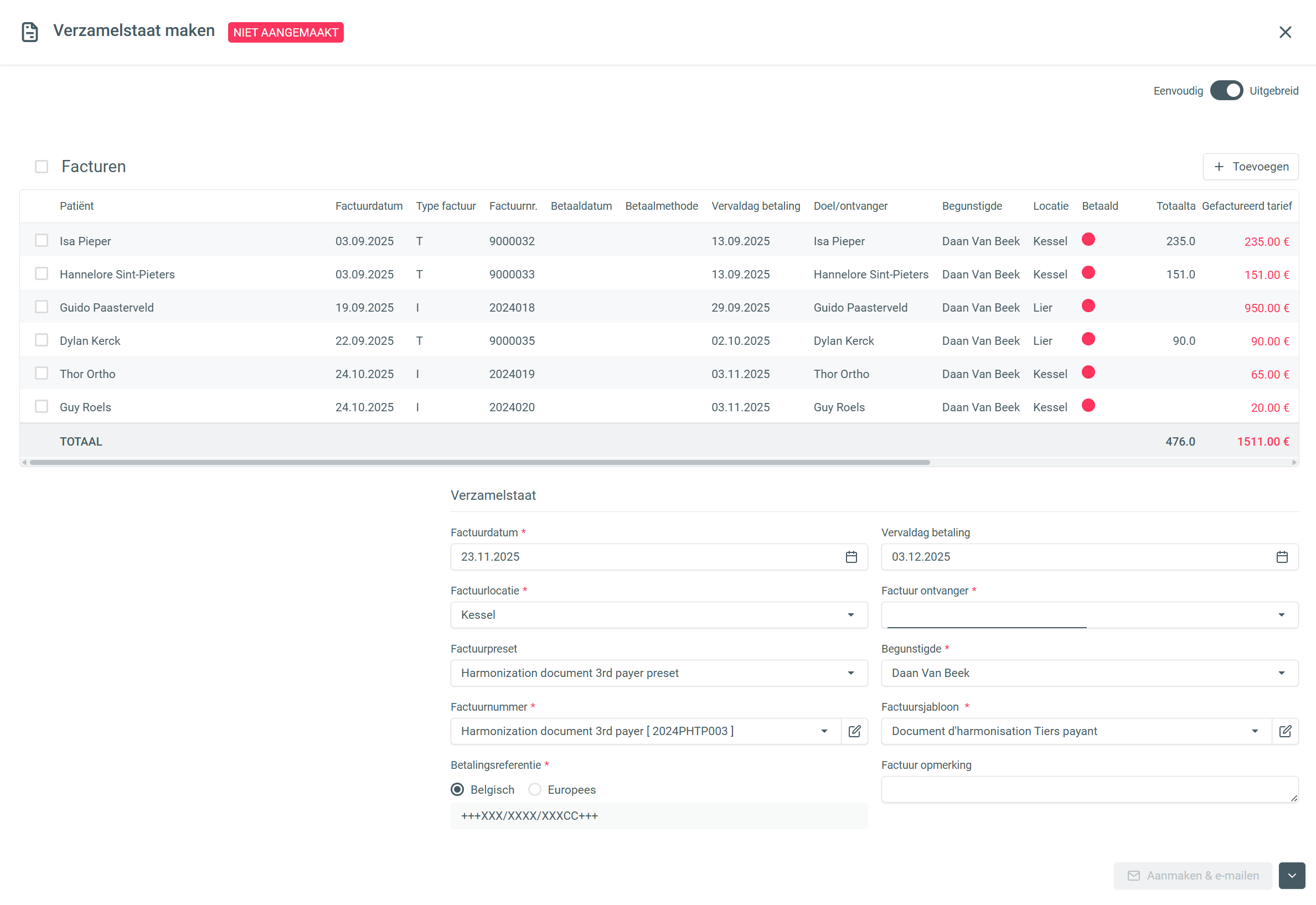Click the red Betaald dot for Isa Pieper
Image resolution: width=1316 pixels, height=905 pixels.
coord(1087,239)
